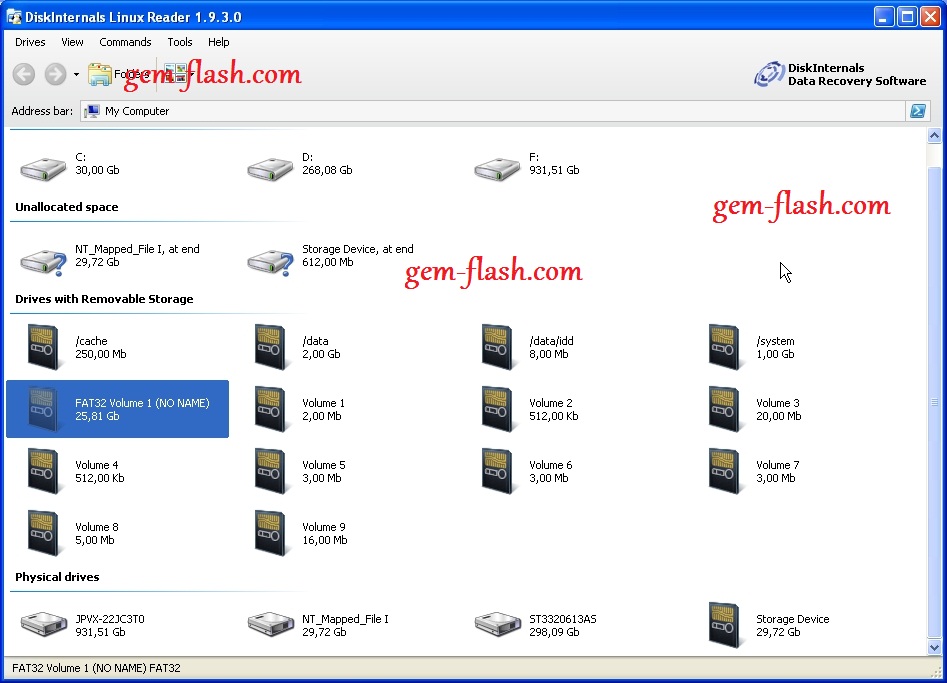The width and height of the screenshot is (947, 683).
Task: Select the Storage Device physical drive icon
Action: click(724, 625)
